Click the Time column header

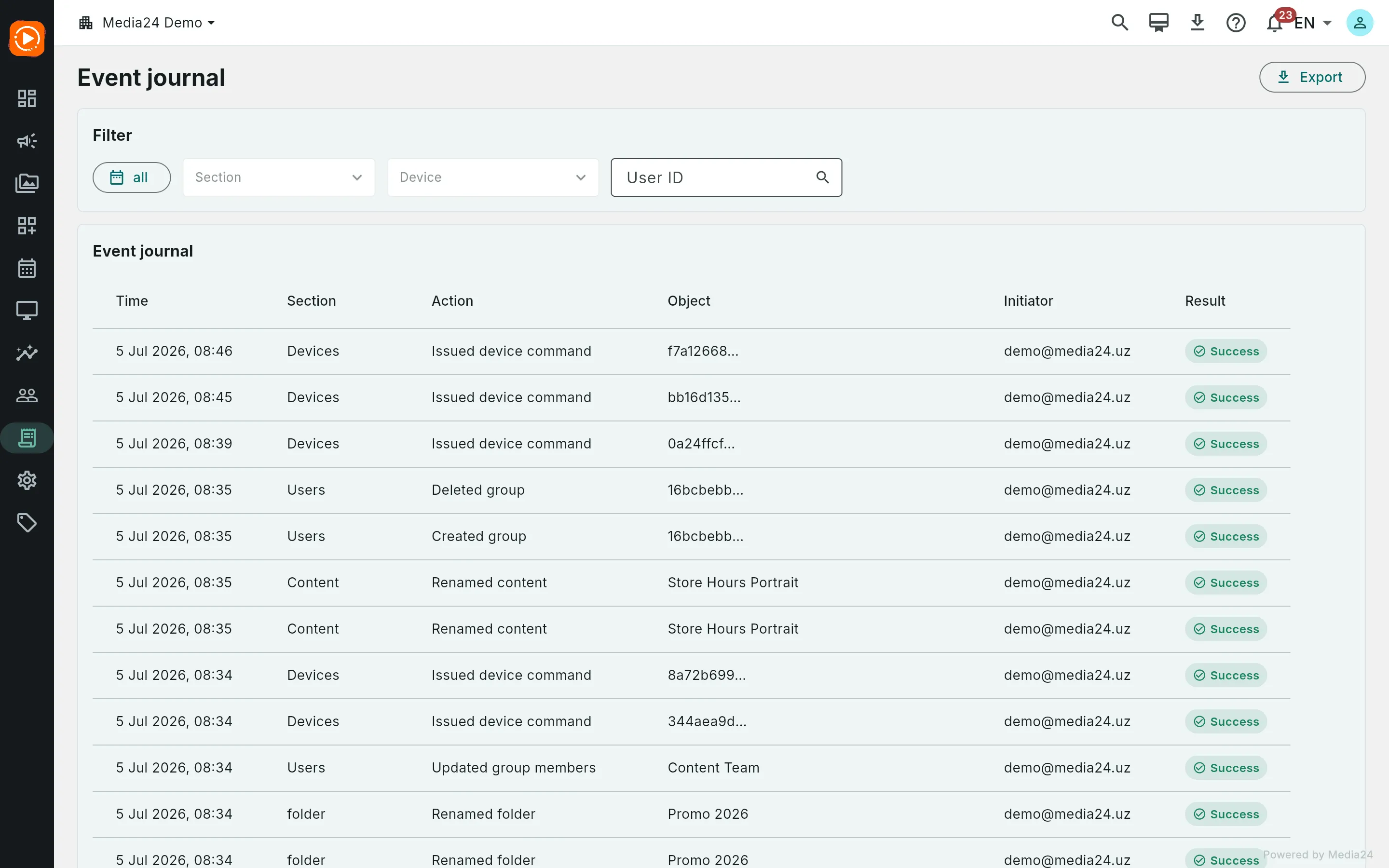pyautogui.click(x=132, y=301)
